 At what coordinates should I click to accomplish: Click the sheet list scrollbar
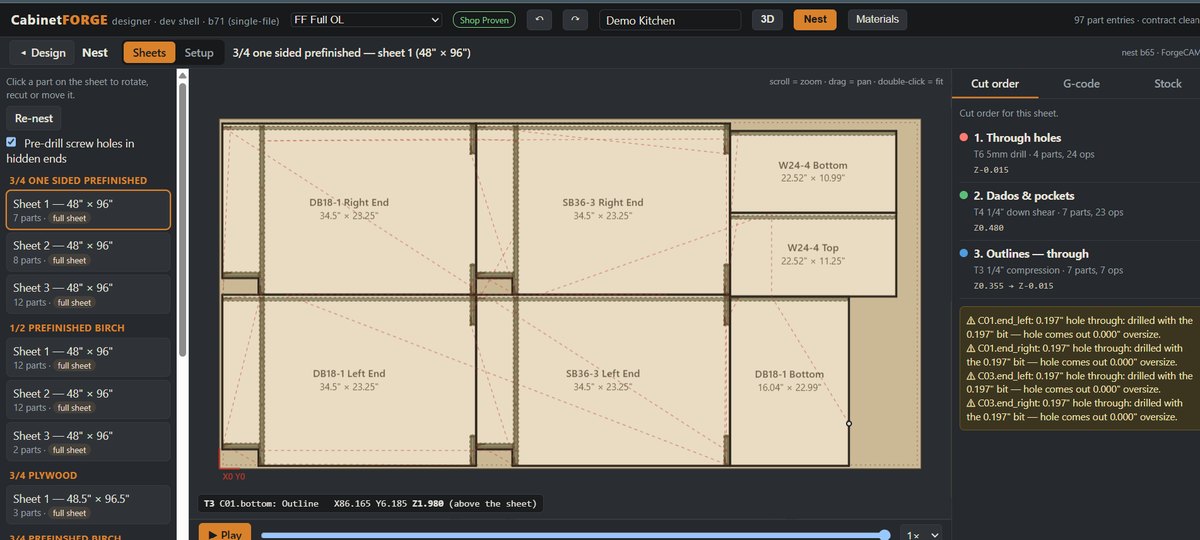[182, 220]
